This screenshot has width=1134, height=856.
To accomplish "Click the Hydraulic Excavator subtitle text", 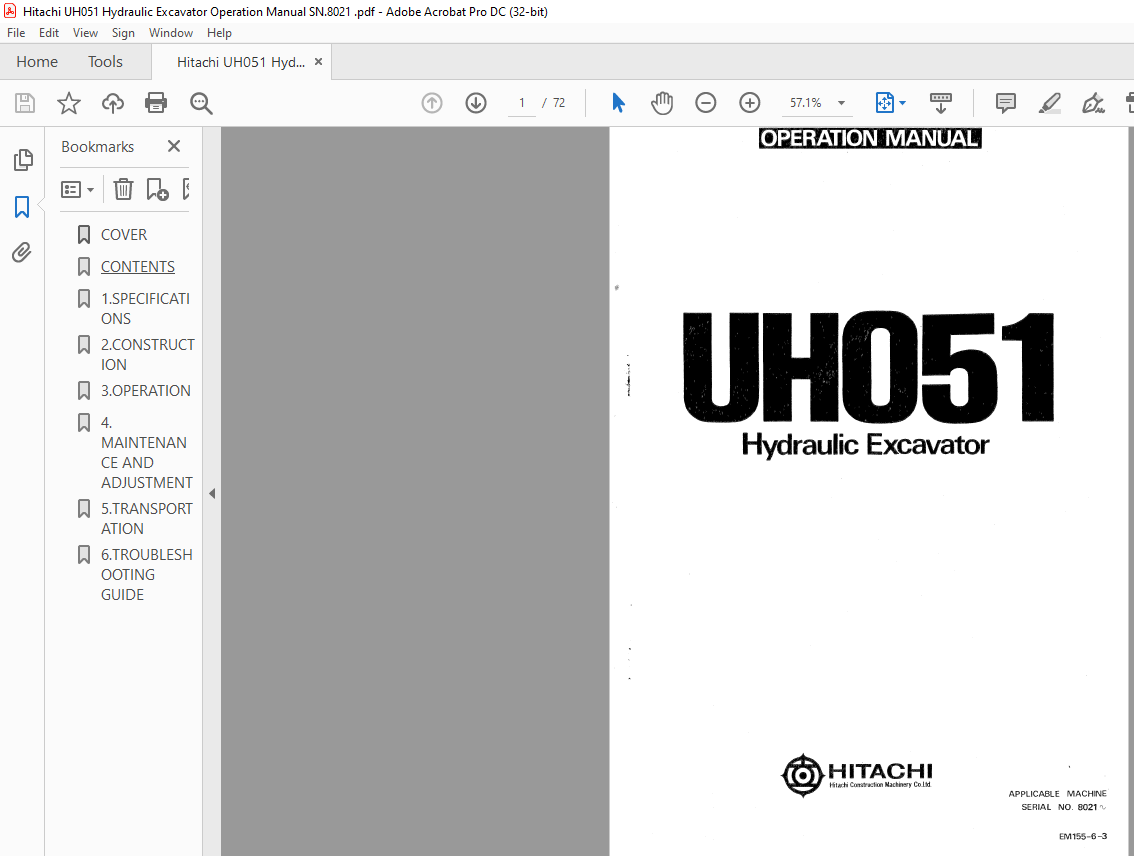I will click(865, 445).
